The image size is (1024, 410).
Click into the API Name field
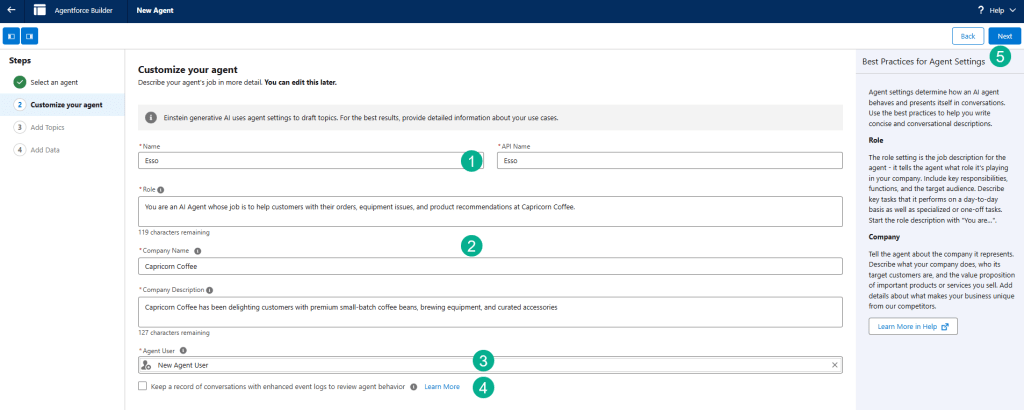click(x=668, y=160)
